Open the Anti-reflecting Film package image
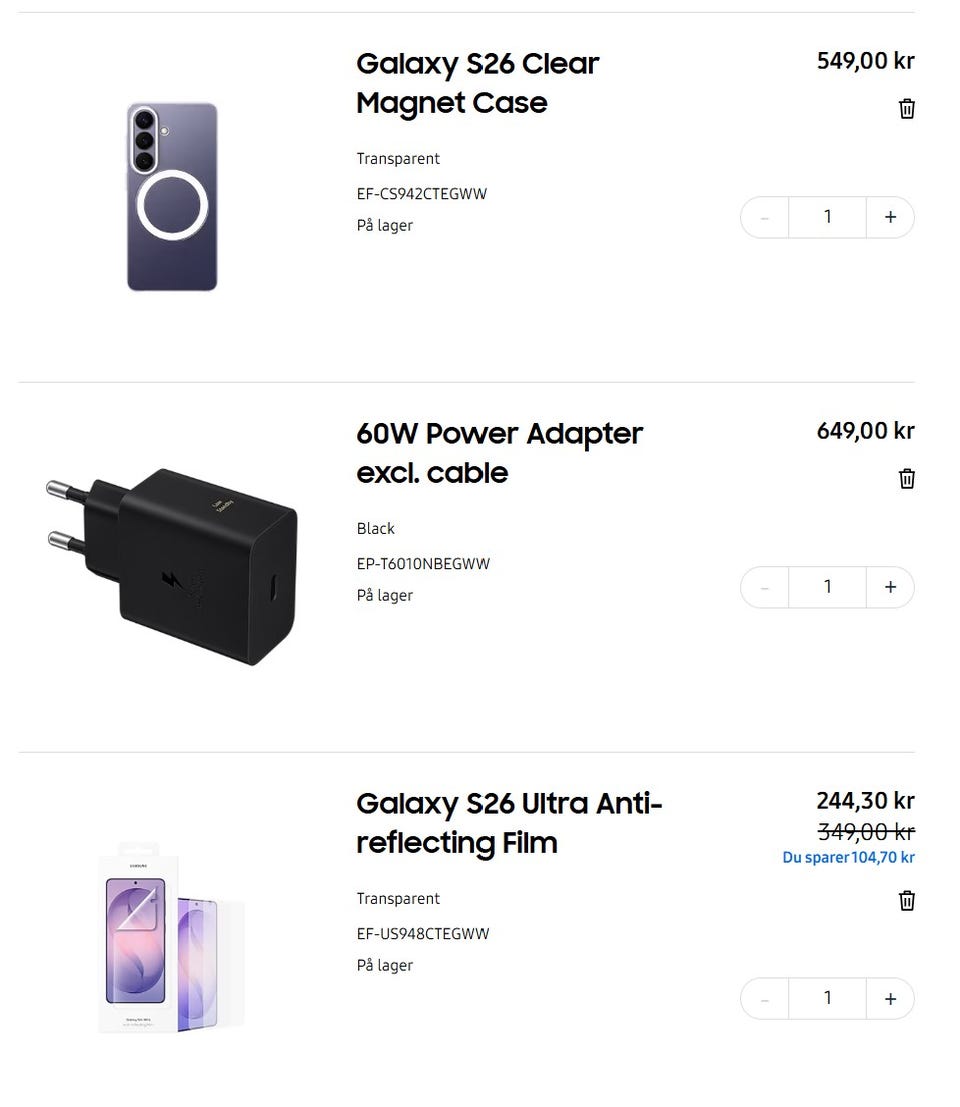The width and height of the screenshot is (960, 1107). click(172, 938)
